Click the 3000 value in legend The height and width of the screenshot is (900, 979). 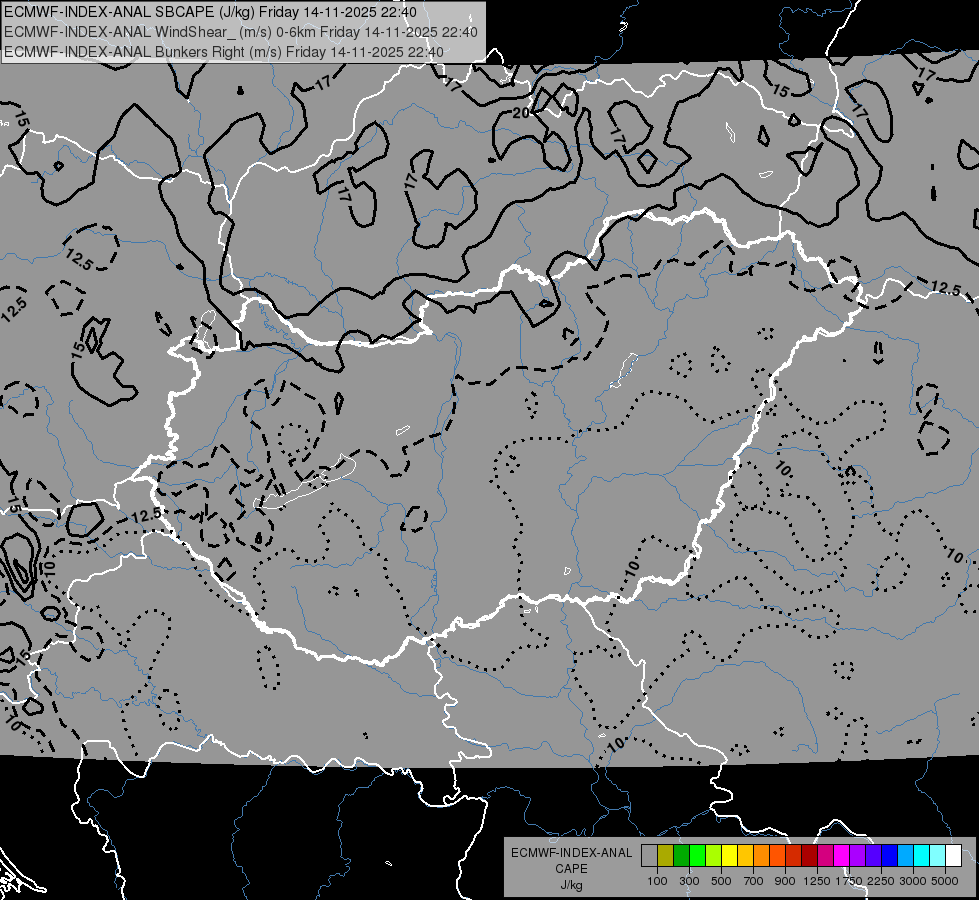(x=913, y=881)
